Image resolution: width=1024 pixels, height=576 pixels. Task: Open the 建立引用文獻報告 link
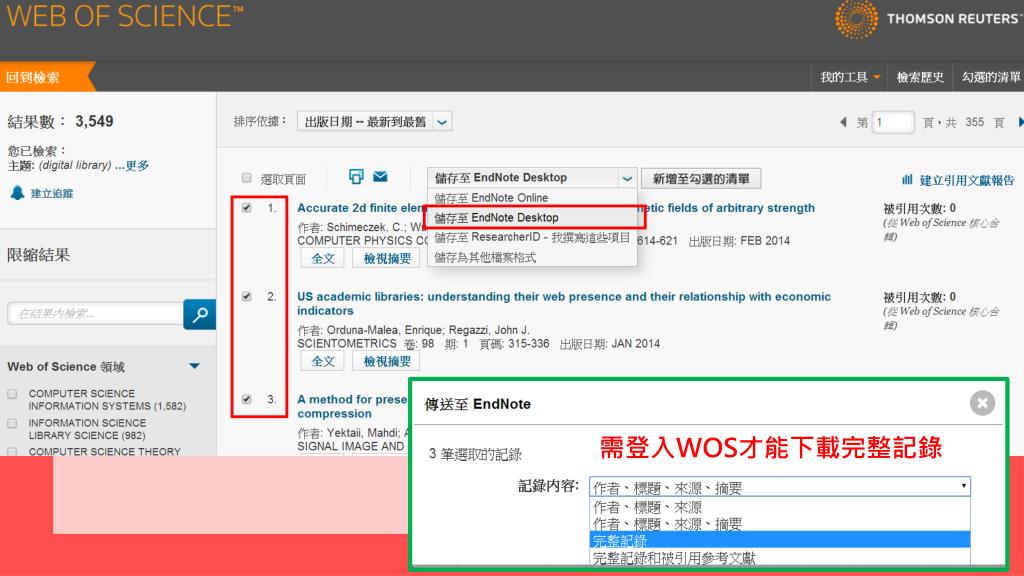(x=967, y=180)
